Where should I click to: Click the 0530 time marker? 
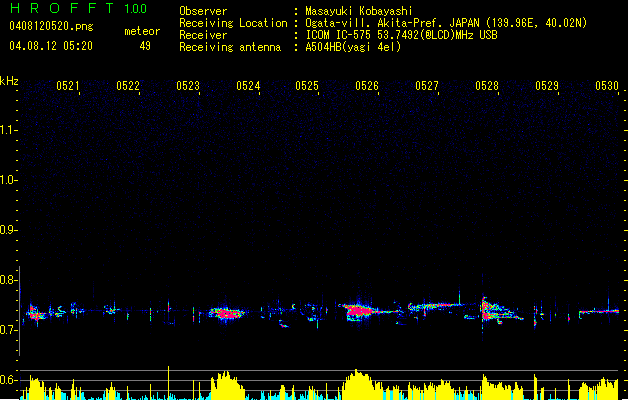tap(607, 86)
